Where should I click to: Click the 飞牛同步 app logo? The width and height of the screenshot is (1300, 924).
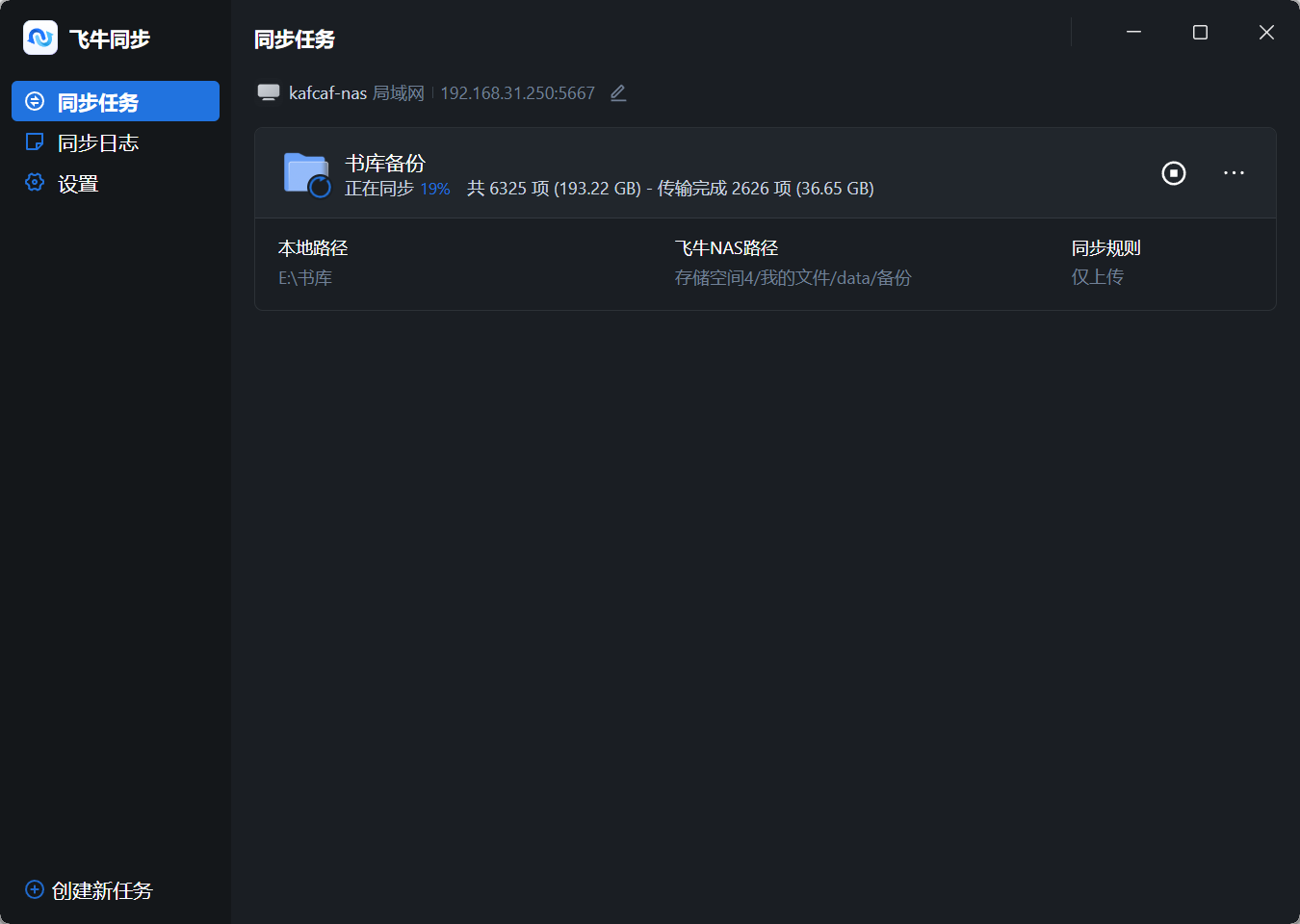40,38
